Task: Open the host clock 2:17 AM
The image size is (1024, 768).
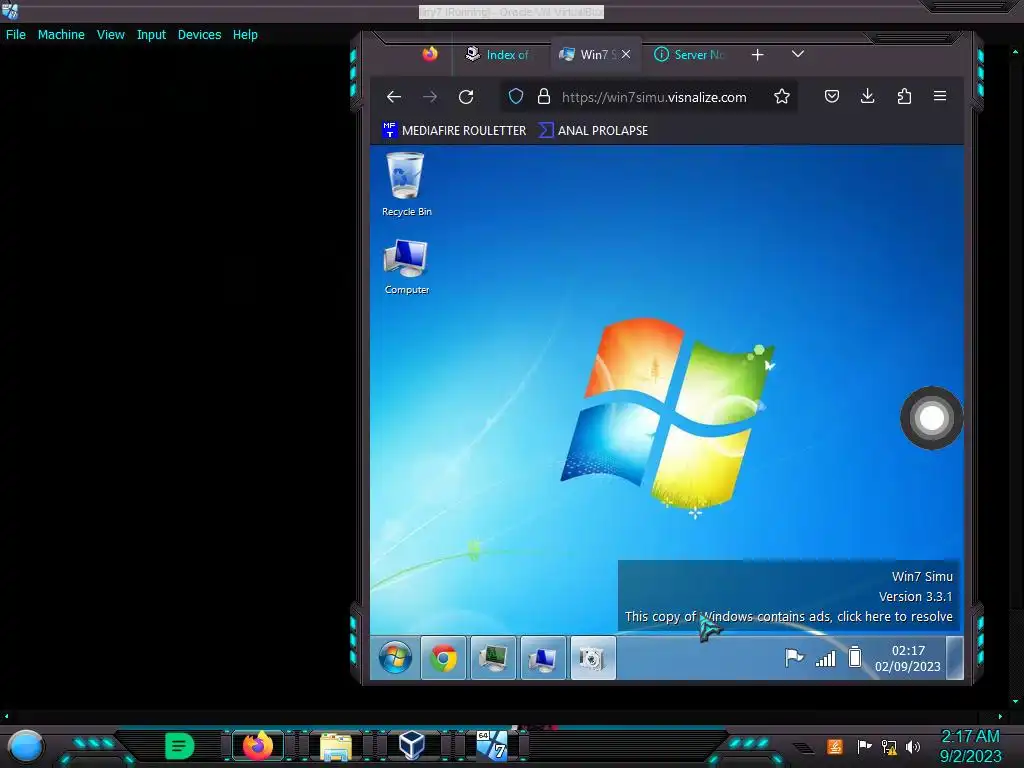Action: (970, 746)
